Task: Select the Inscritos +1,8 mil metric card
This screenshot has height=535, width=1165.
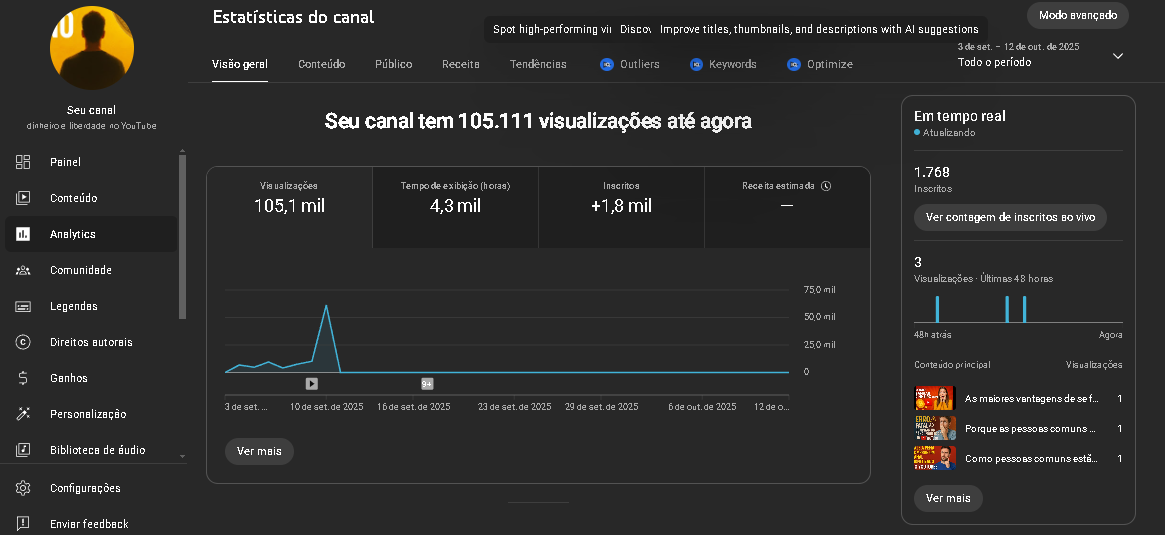Action: 621,207
